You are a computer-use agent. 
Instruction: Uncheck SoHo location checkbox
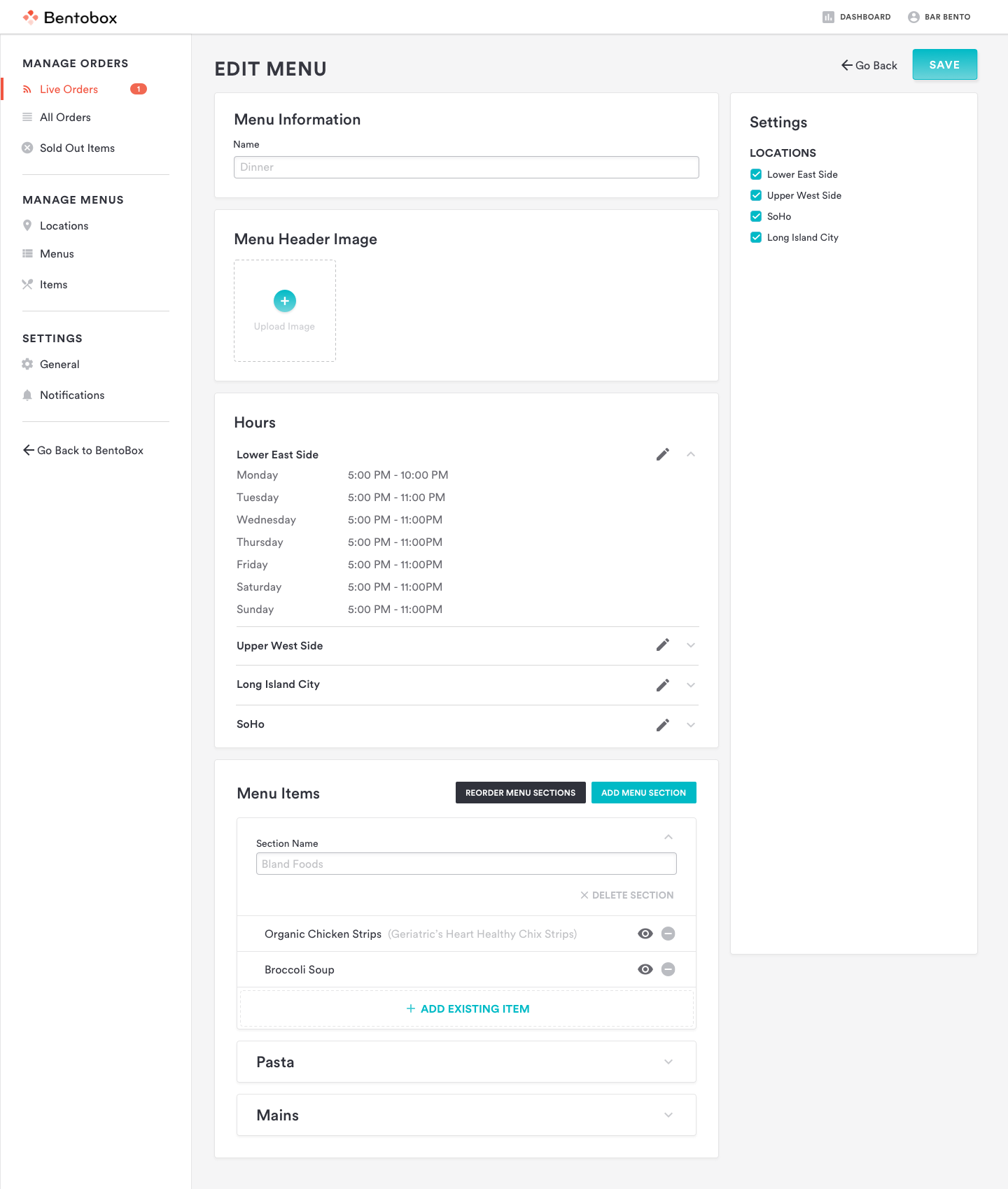(x=756, y=216)
